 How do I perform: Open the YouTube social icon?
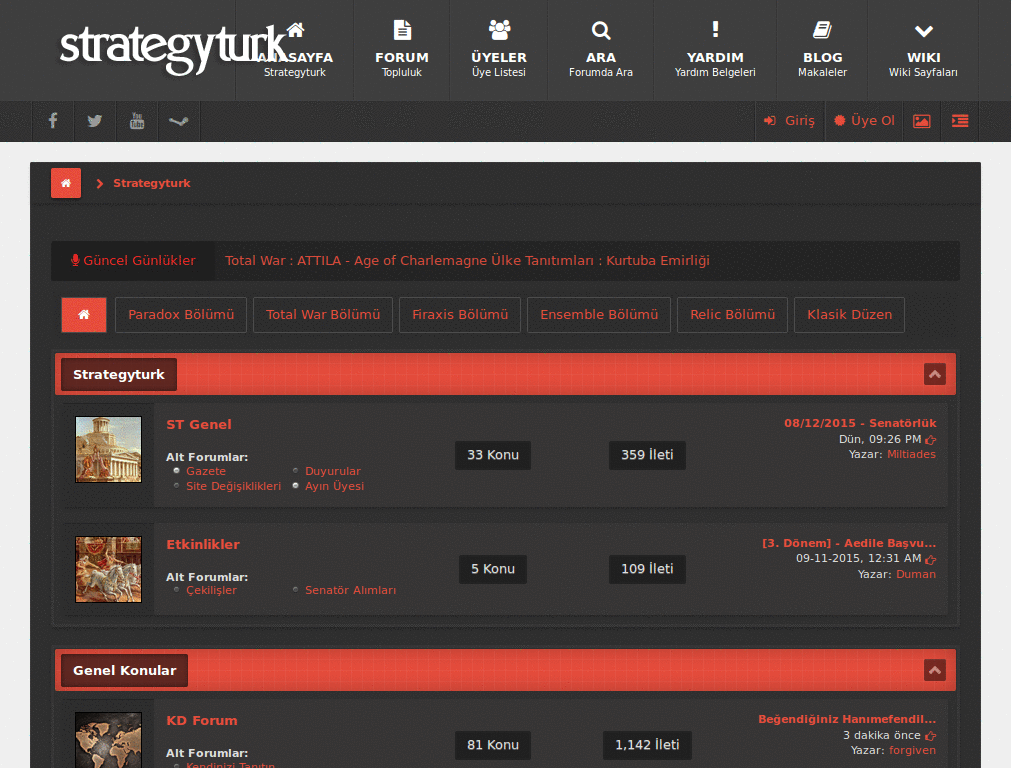[x=136, y=121]
